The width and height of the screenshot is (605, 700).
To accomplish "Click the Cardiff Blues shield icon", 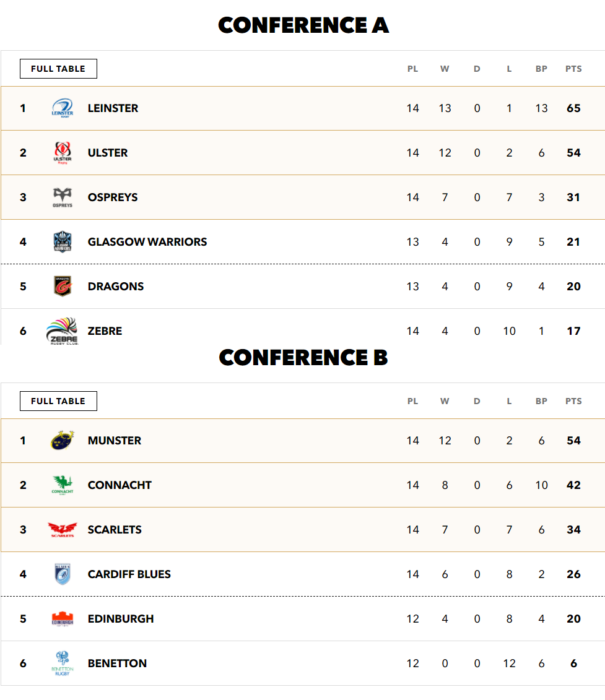I will click(x=63, y=574).
